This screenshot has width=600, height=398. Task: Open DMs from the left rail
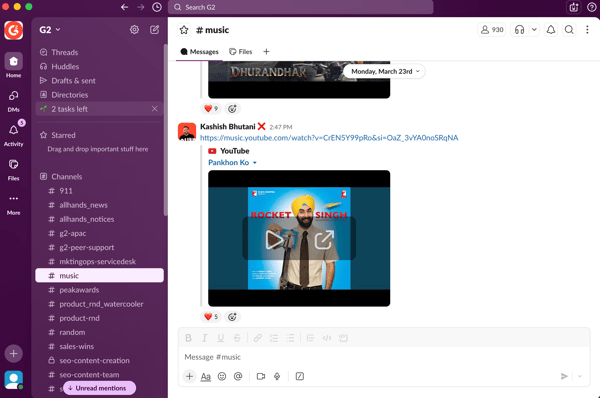[13, 100]
